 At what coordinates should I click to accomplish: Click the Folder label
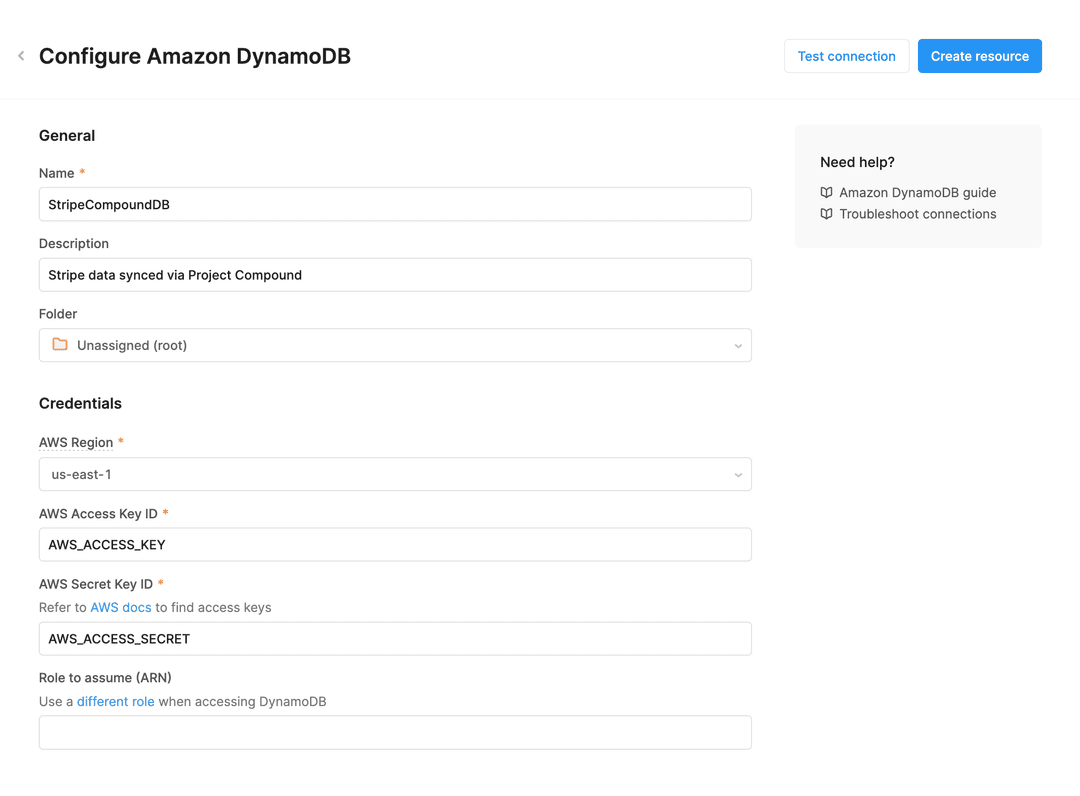[x=58, y=314]
